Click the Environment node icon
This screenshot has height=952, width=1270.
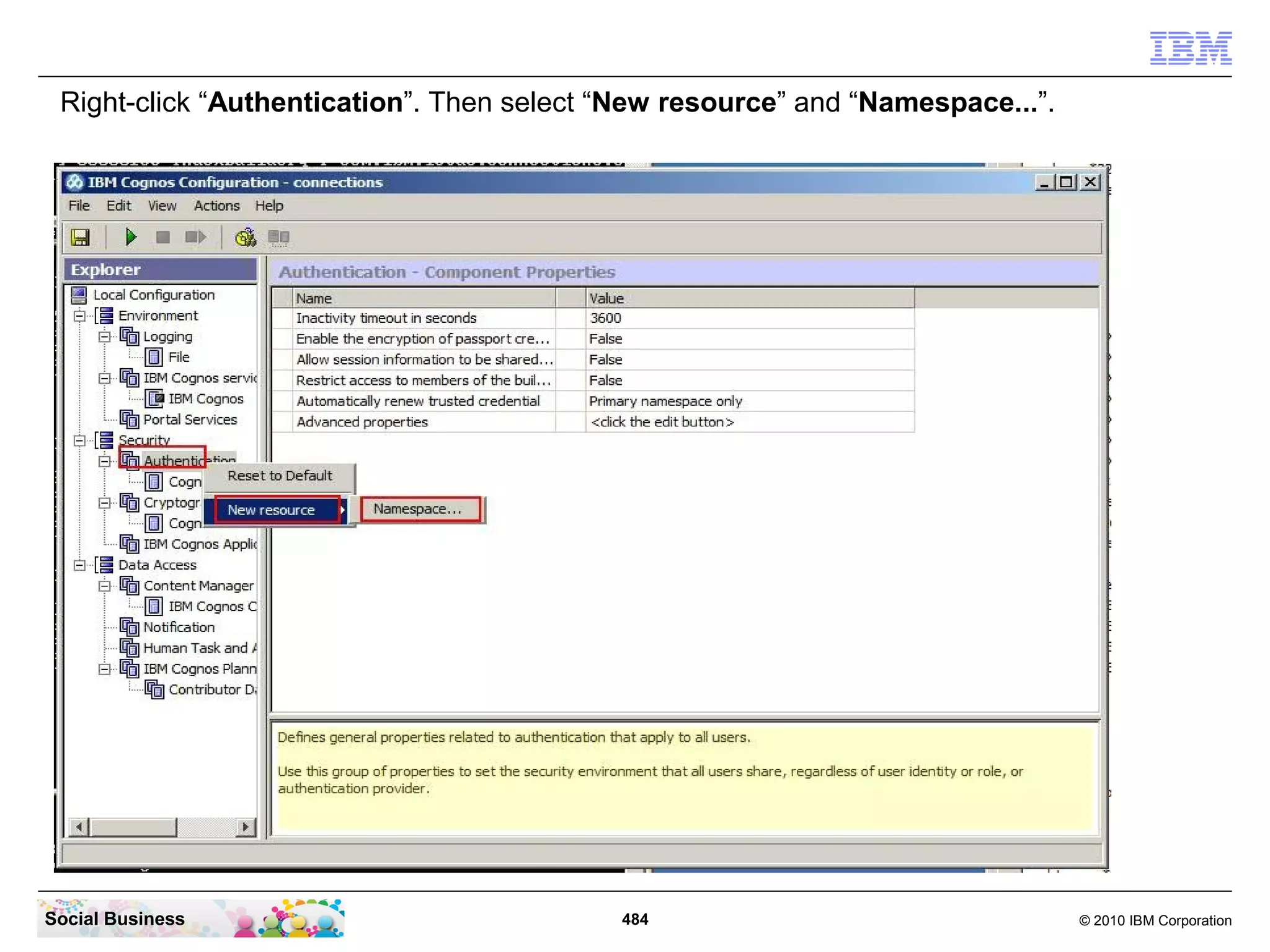(105, 316)
